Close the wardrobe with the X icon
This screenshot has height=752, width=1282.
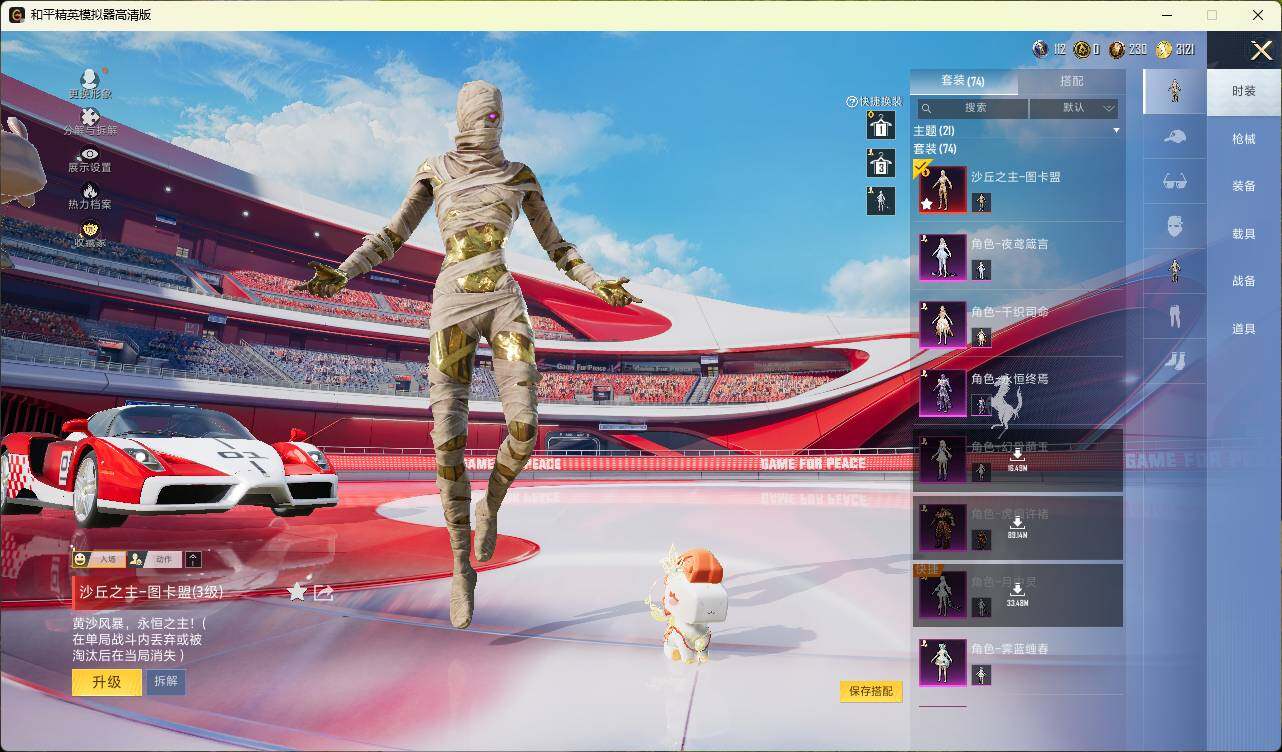point(1261,50)
